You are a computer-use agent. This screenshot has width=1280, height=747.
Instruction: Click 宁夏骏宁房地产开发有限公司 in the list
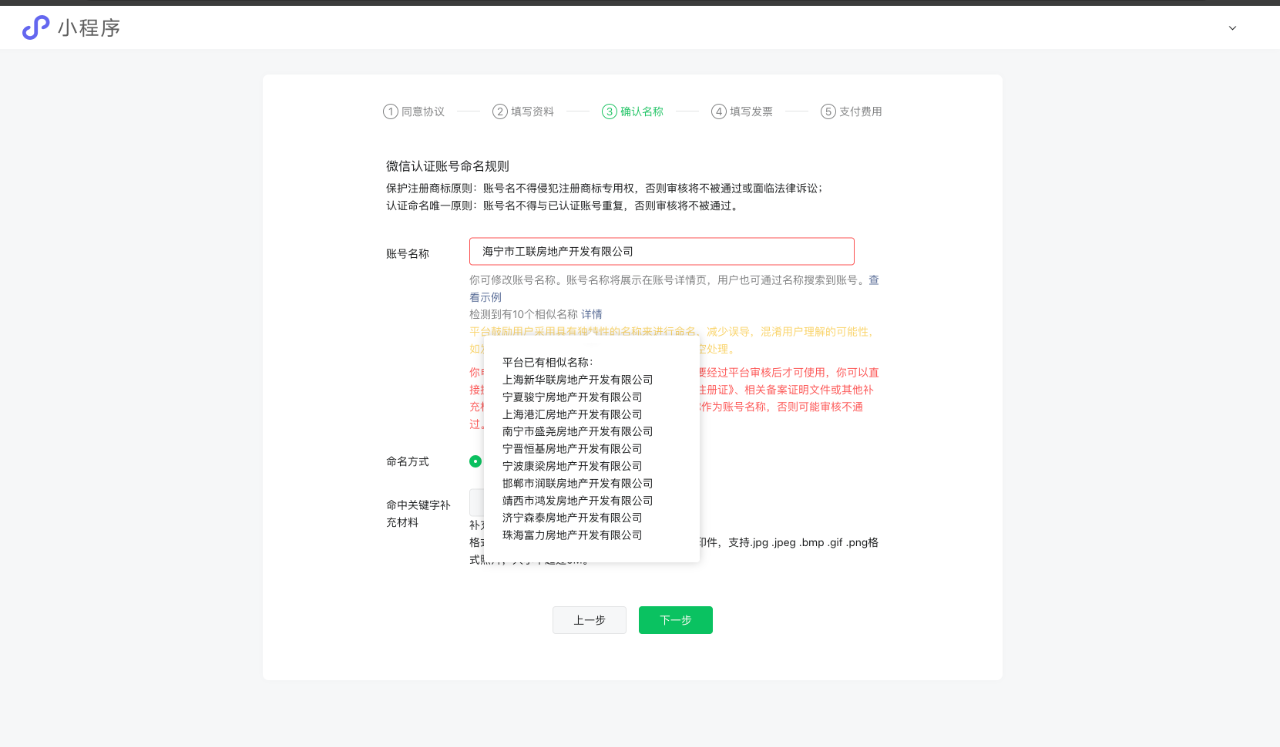point(572,397)
